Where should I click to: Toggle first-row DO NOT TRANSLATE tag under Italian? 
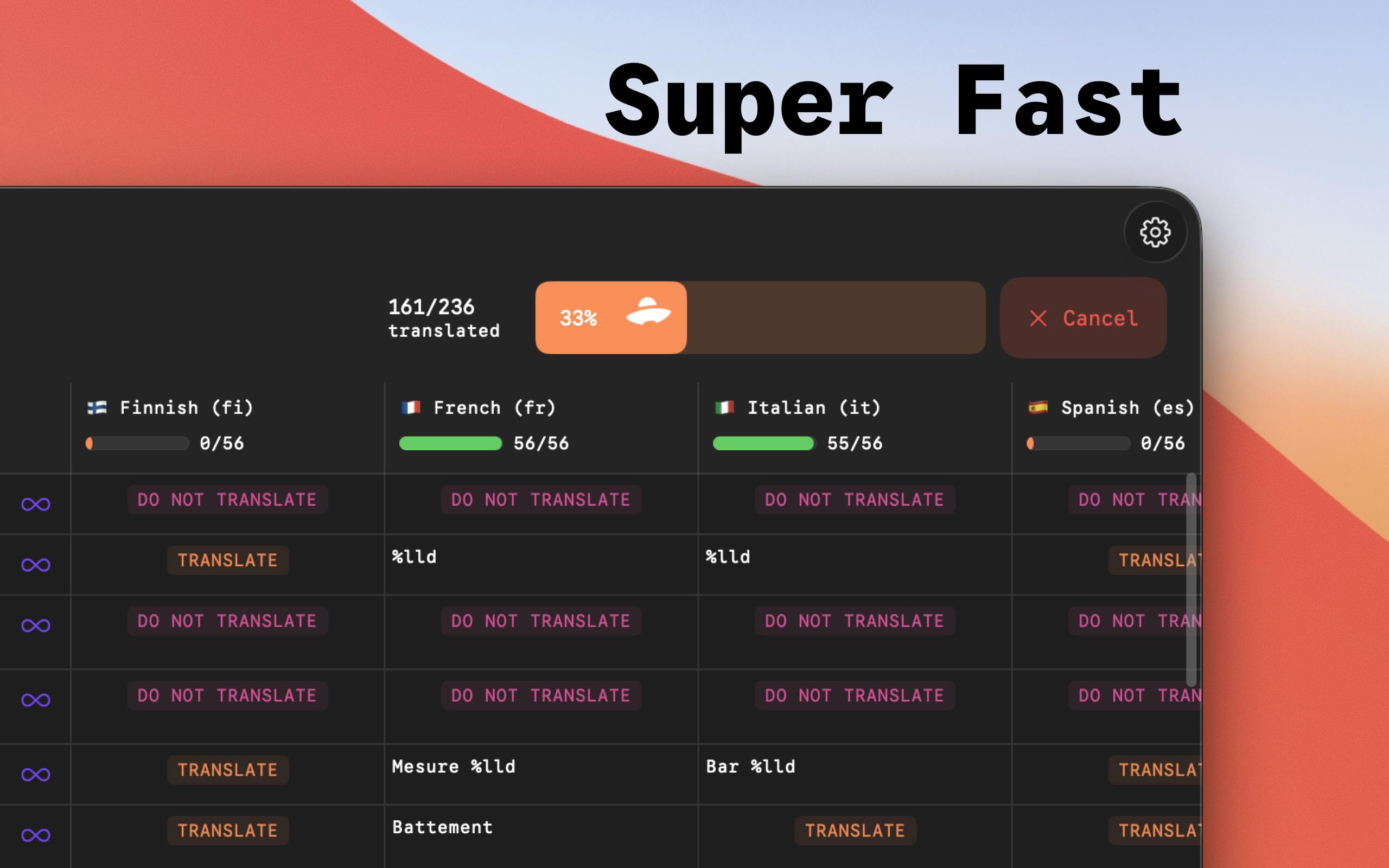click(x=855, y=500)
